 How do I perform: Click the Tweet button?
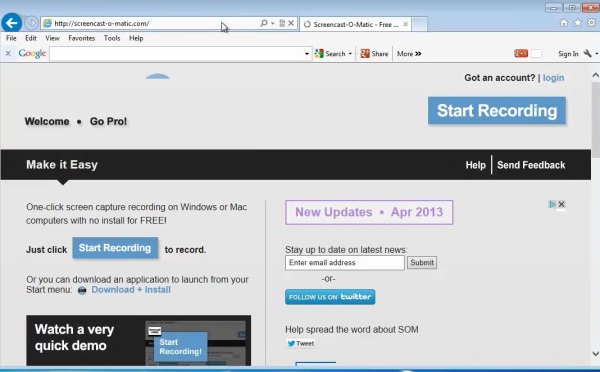(301, 343)
